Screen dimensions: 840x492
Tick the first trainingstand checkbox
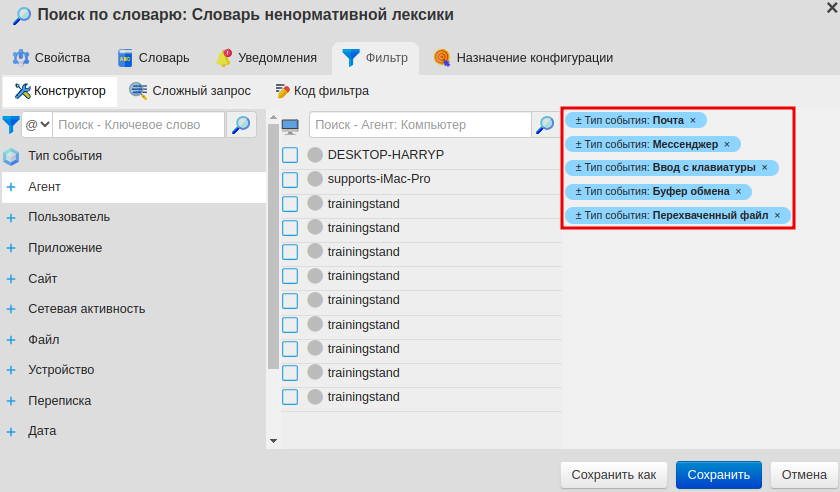tap(290, 204)
